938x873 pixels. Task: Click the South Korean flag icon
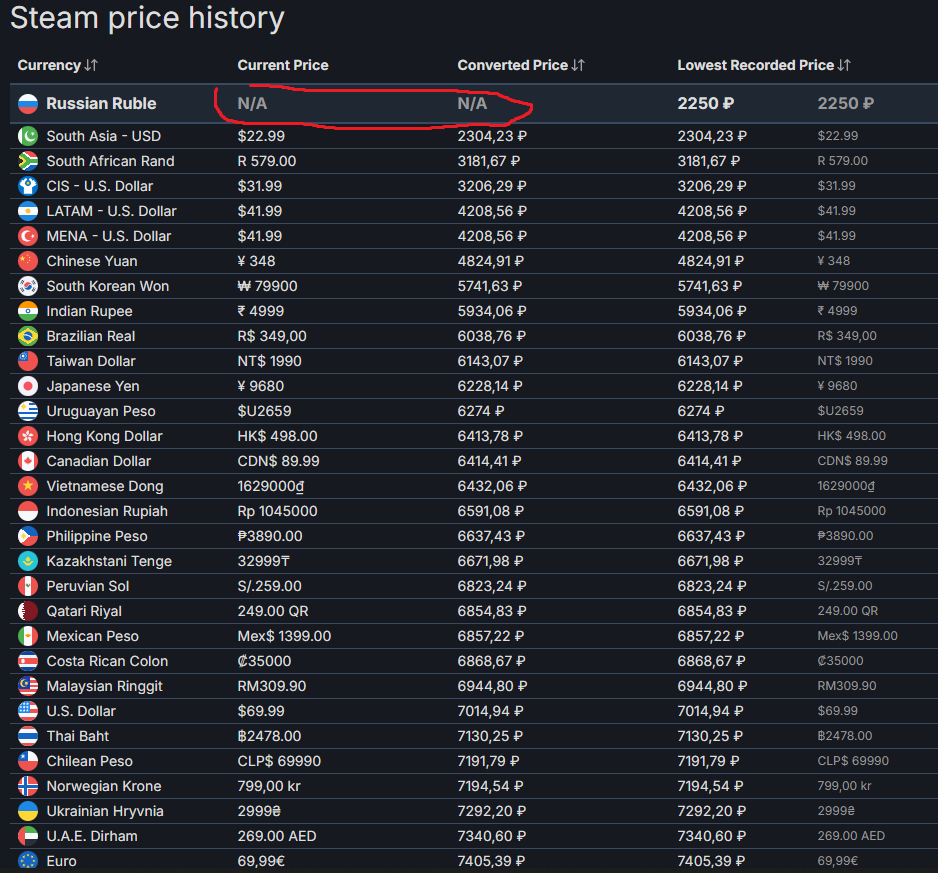tap(28, 286)
